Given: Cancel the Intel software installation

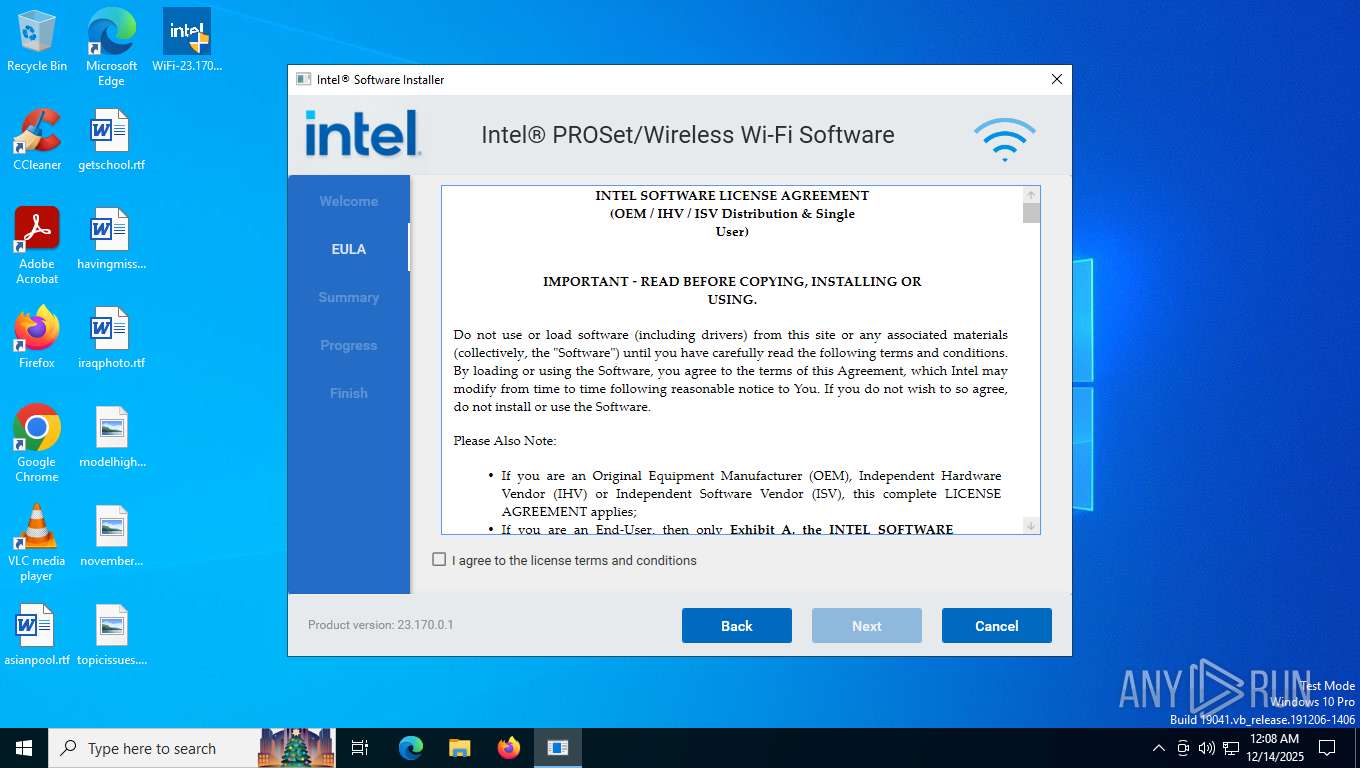Looking at the screenshot, I should click(x=997, y=626).
